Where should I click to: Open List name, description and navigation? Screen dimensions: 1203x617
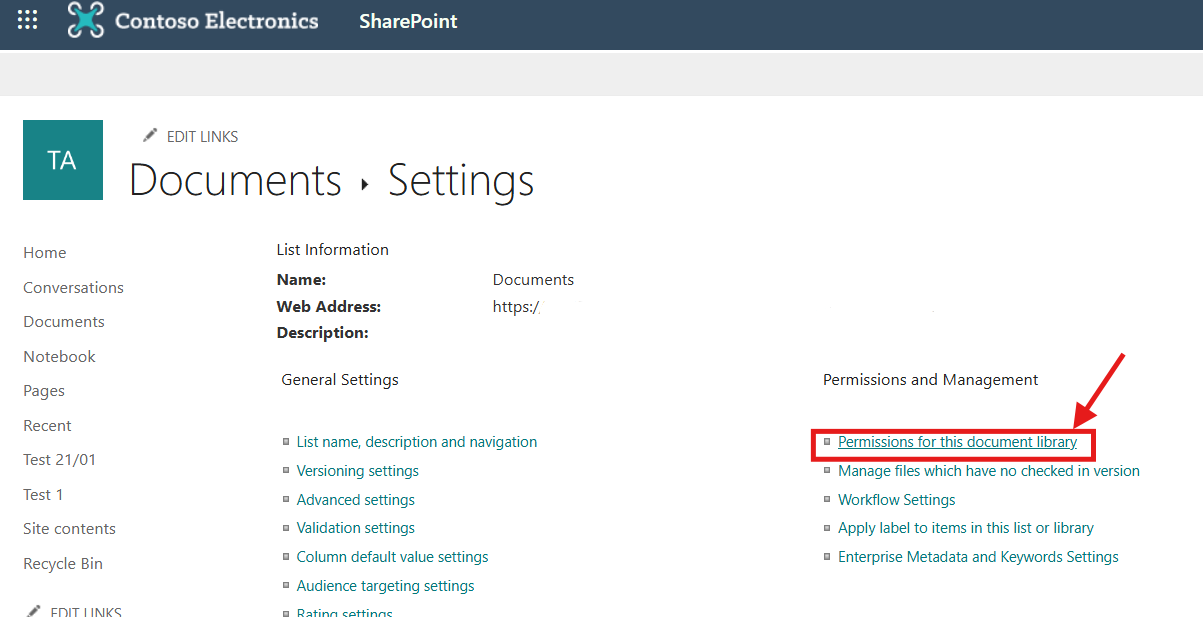tap(417, 442)
